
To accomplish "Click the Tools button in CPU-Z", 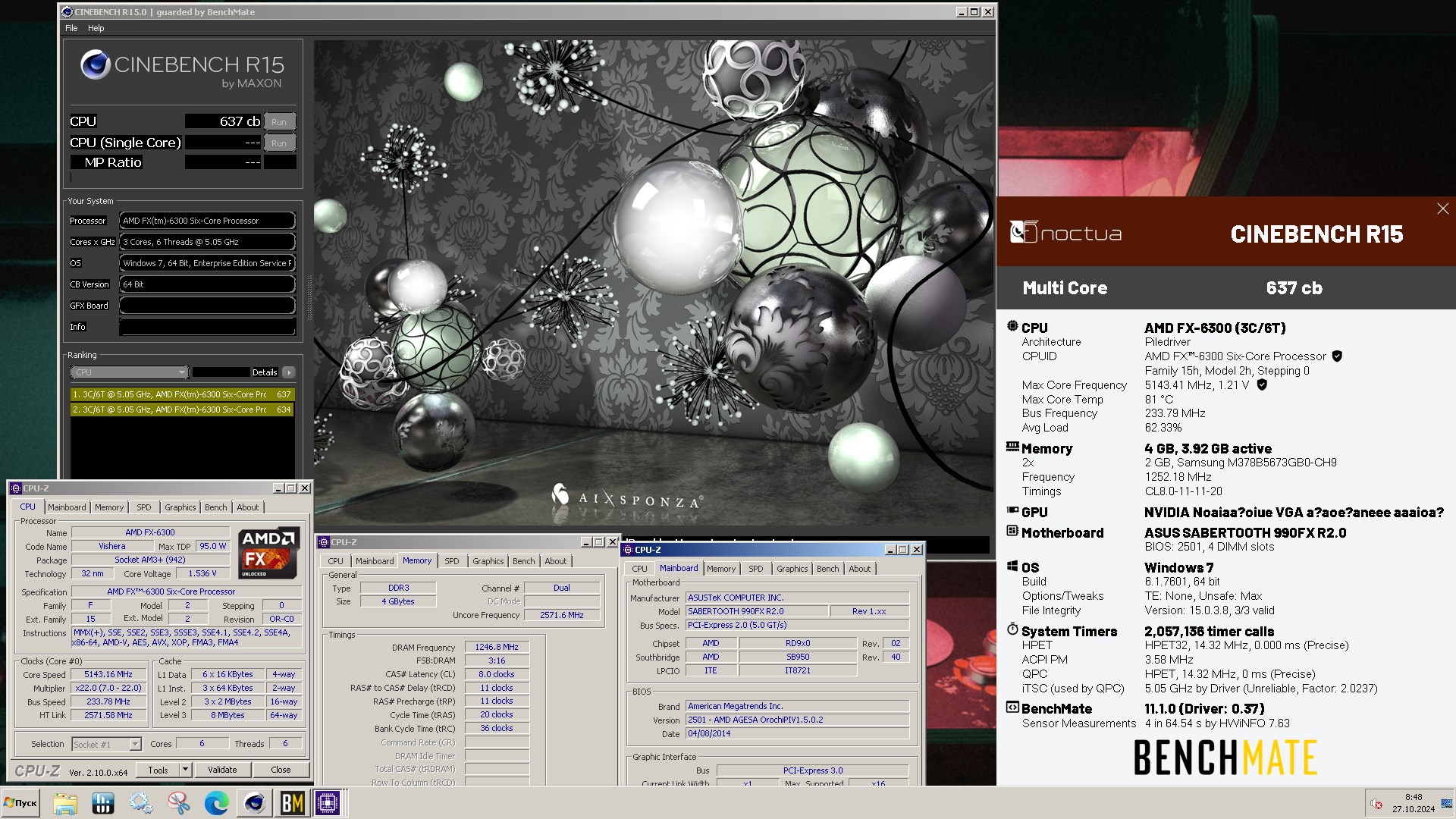I will coord(158,770).
